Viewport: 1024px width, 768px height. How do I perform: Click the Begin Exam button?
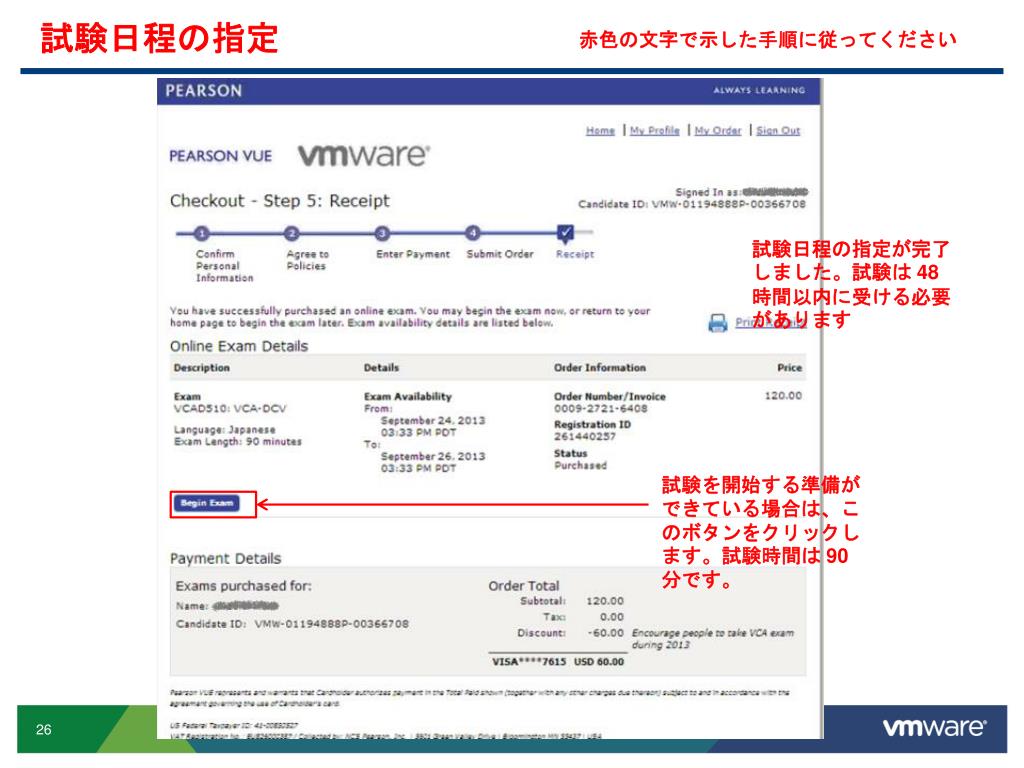[x=206, y=503]
